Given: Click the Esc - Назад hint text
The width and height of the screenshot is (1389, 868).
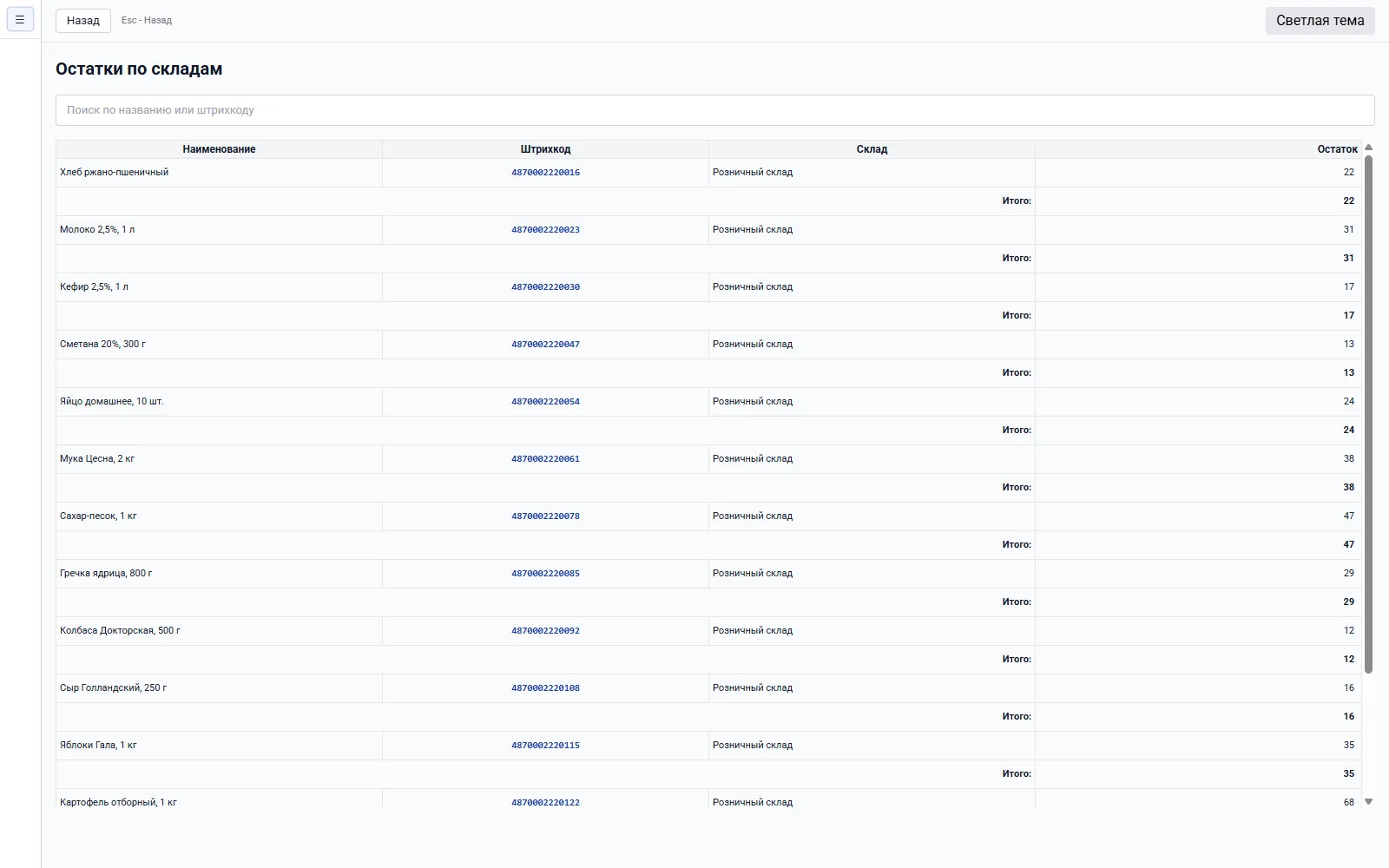Looking at the screenshot, I should (x=147, y=20).
